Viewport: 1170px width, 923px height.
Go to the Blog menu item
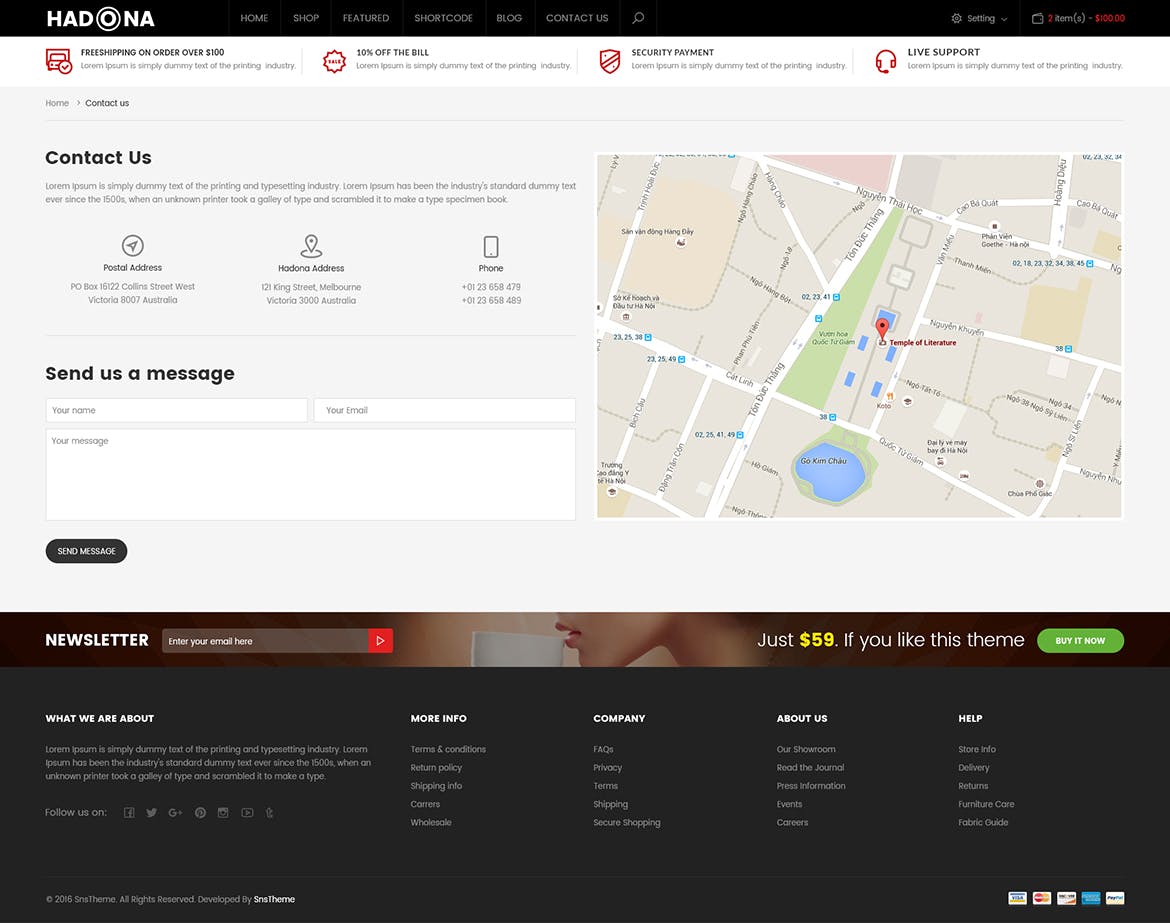point(509,18)
